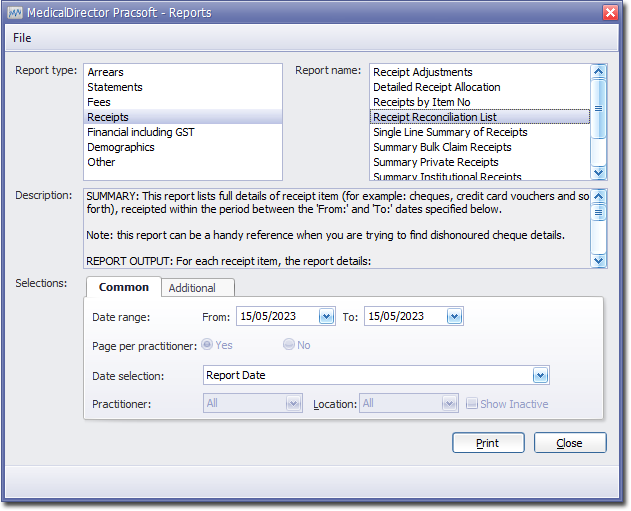631x511 pixels.
Task: Toggle the Show Inactive checkbox
Action: 472,404
